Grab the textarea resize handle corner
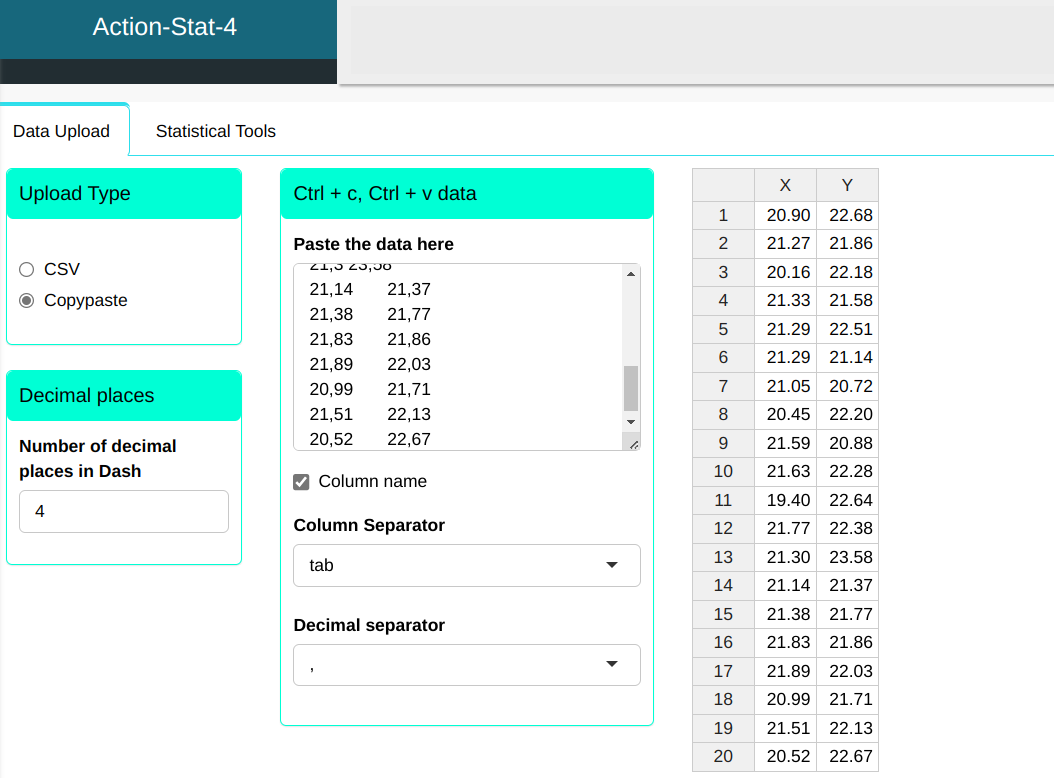The width and height of the screenshot is (1054, 778). (x=634, y=444)
